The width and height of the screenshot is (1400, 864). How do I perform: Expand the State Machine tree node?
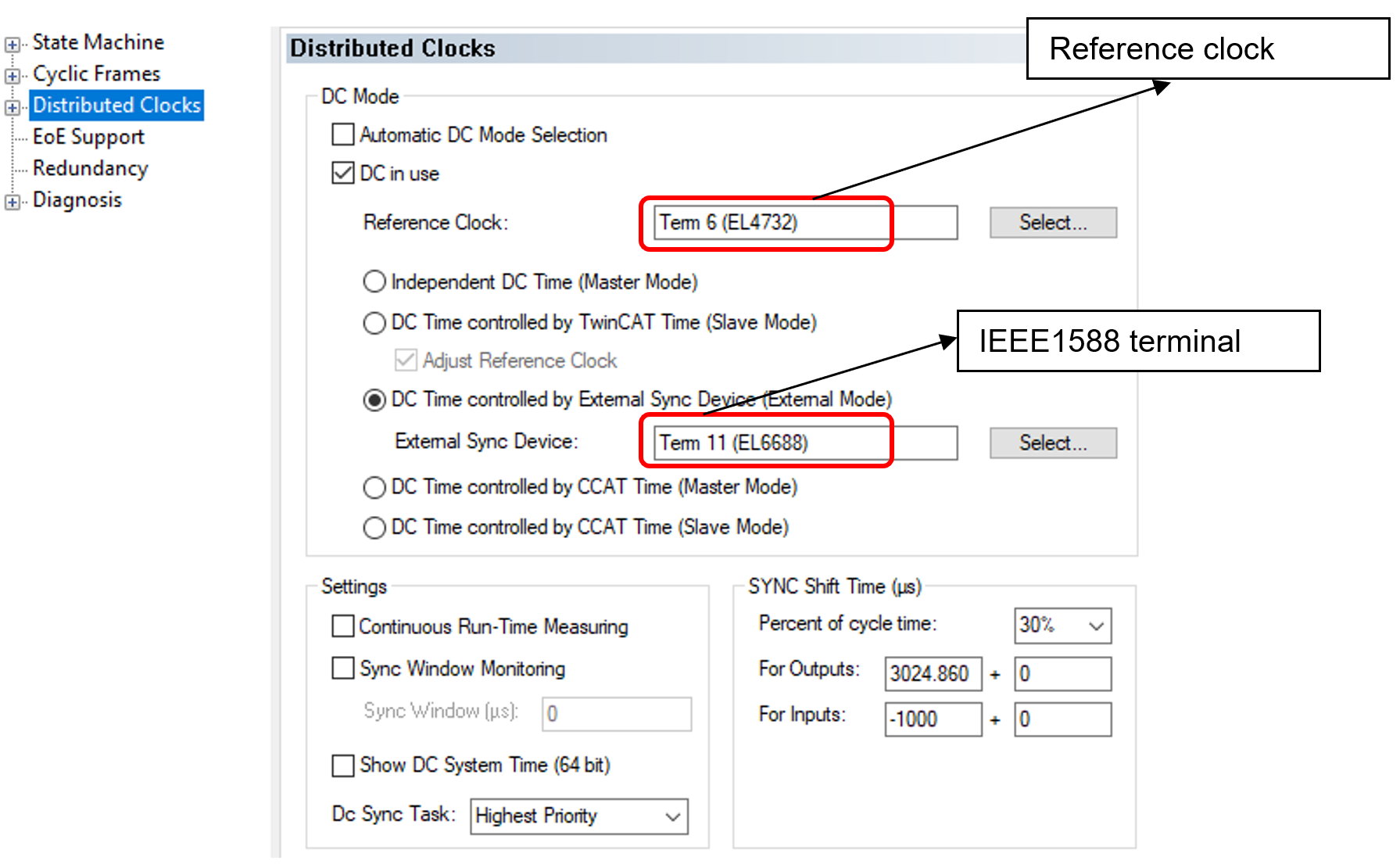point(12,45)
